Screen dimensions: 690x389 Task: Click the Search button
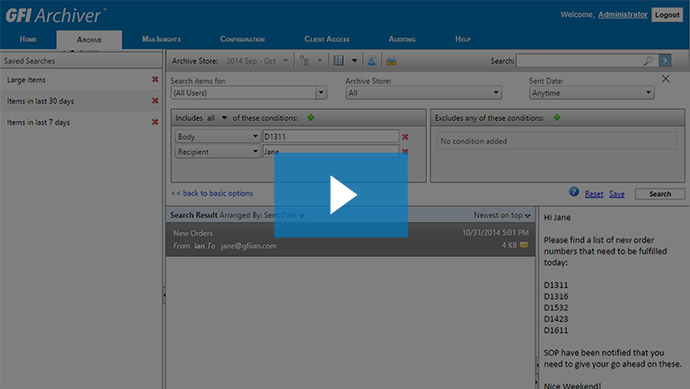pos(660,194)
